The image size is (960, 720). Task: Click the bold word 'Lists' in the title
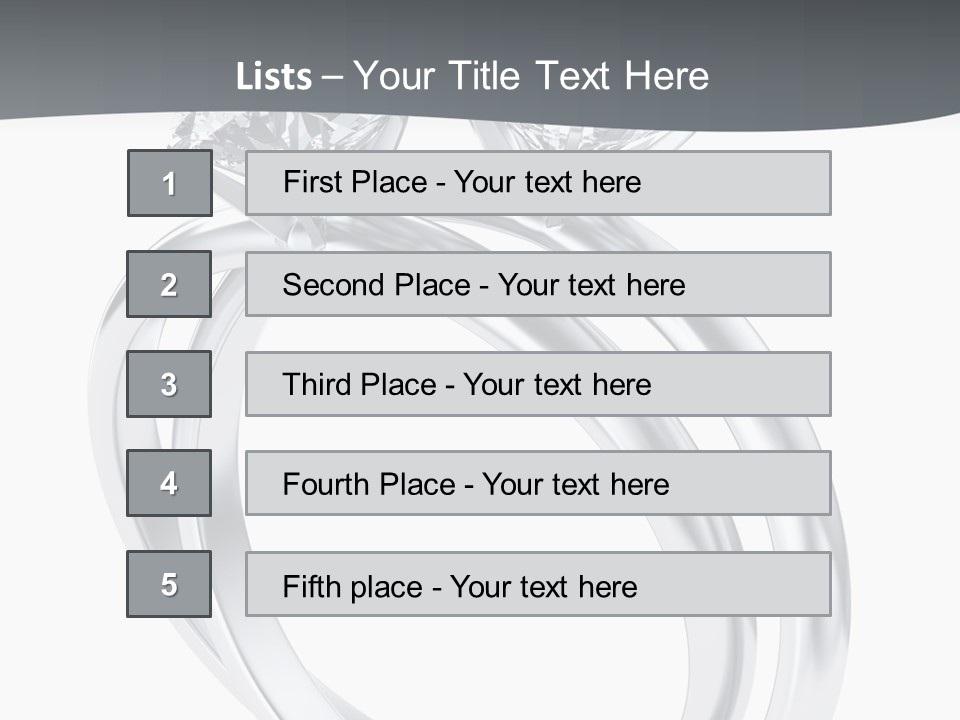(x=273, y=77)
